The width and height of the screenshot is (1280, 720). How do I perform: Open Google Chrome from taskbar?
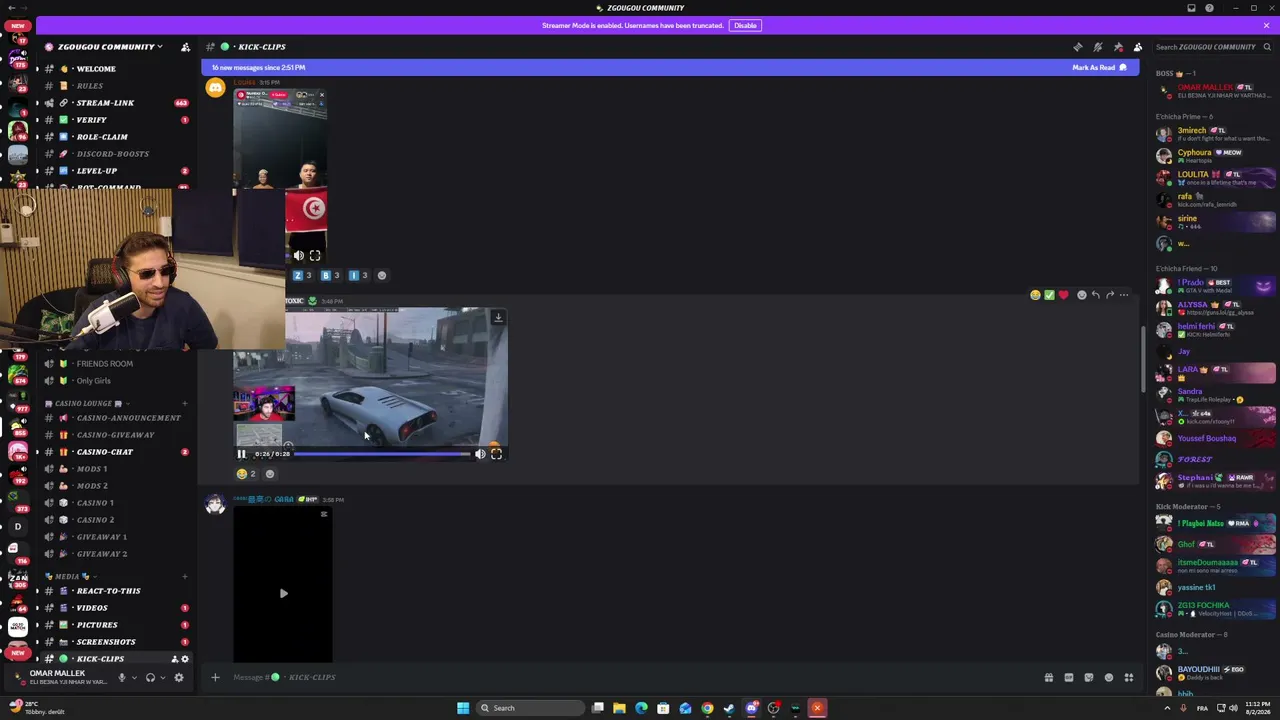pyautogui.click(x=707, y=708)
